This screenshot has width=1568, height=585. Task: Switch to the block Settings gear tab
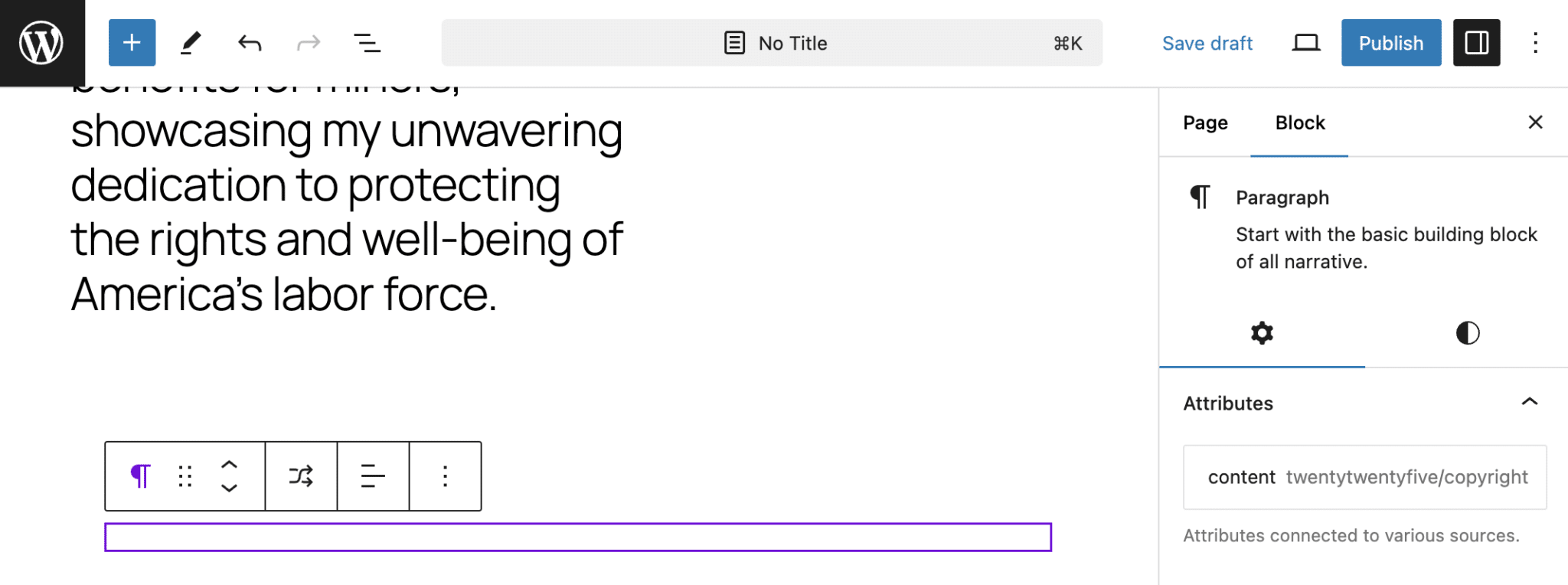tap(1262, 333)
